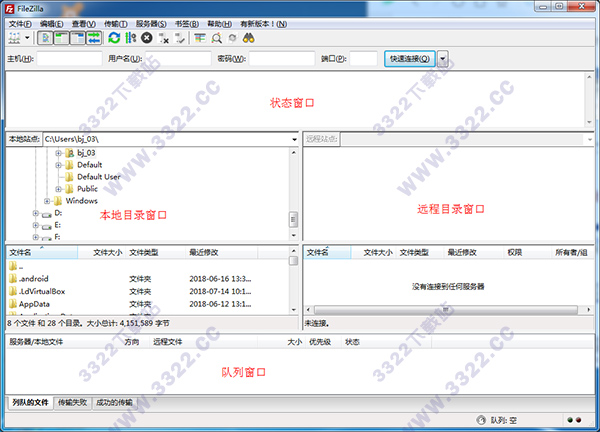Viewport: 600px width, 432px height.
Task: Search remote files with binoculars icon
Action: click(249, 38)
